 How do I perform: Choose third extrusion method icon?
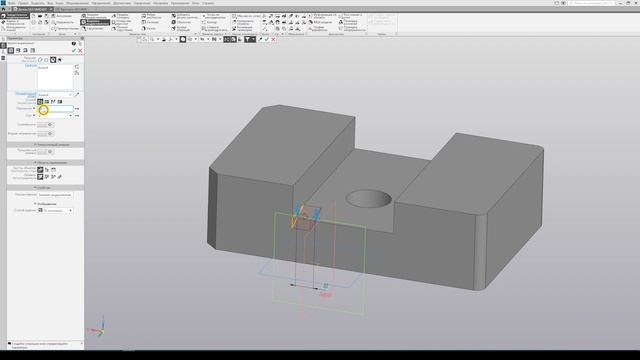53,102
